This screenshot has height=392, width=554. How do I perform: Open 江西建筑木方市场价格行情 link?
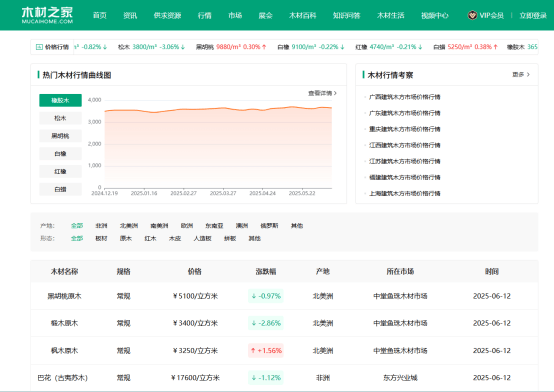405,145
